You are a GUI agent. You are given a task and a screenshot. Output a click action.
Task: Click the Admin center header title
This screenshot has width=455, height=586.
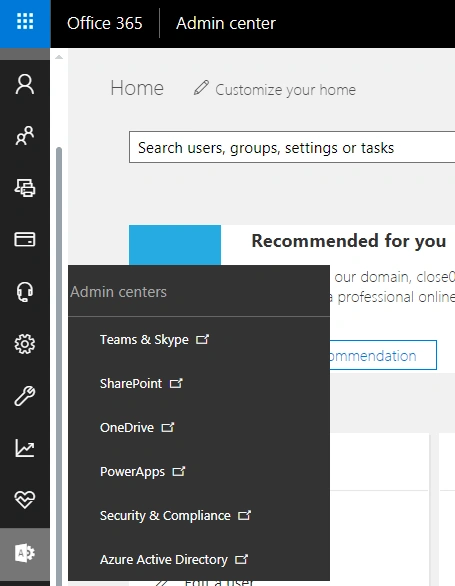click(x=226, y=23)
